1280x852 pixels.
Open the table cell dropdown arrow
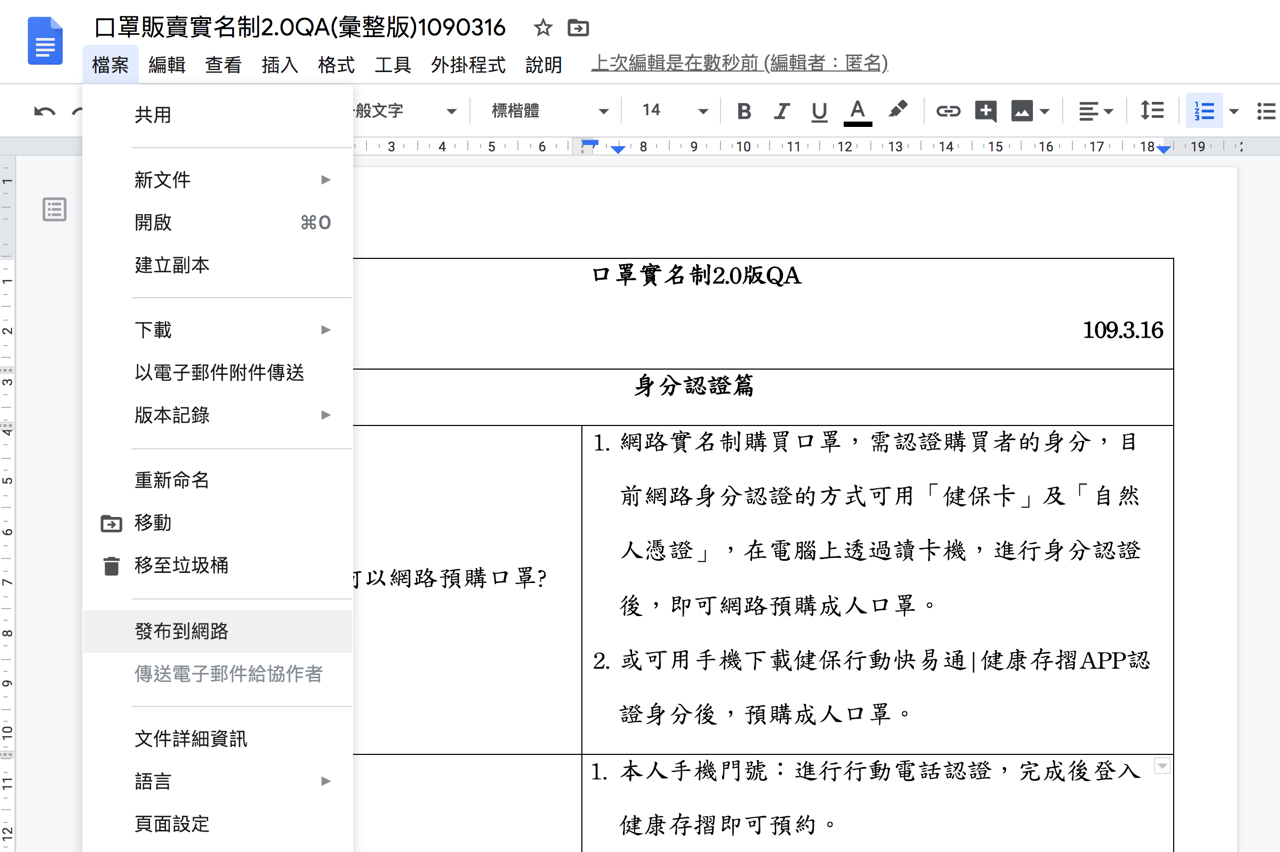pos(1161,766)
